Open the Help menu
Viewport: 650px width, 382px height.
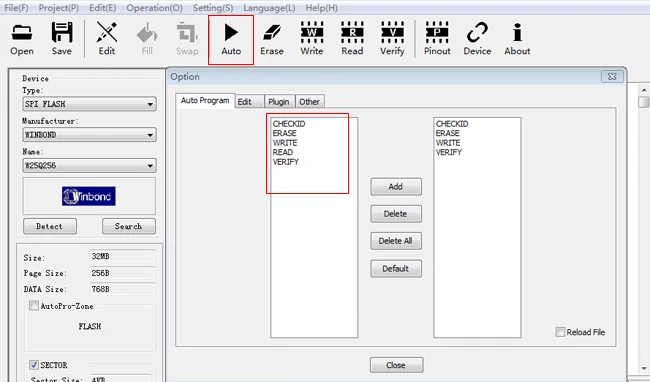(321, 8)
